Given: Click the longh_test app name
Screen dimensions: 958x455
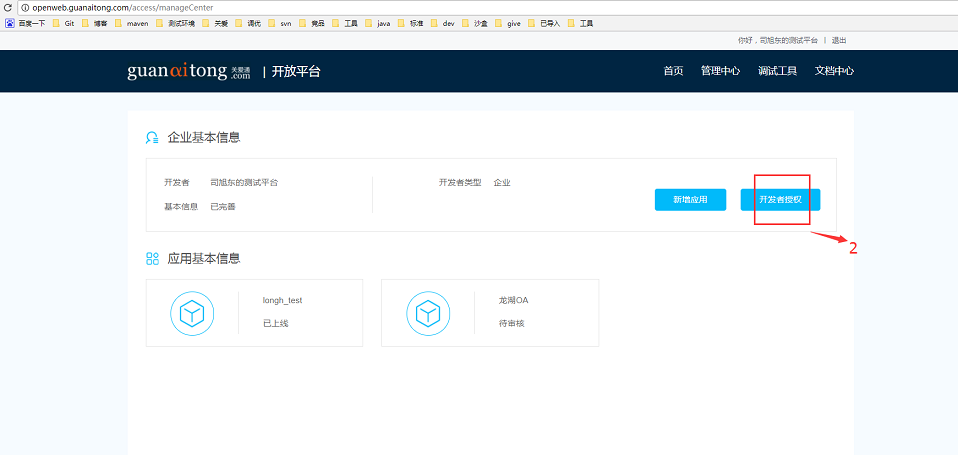Looking at the screenshot, I should coord(282,300).
